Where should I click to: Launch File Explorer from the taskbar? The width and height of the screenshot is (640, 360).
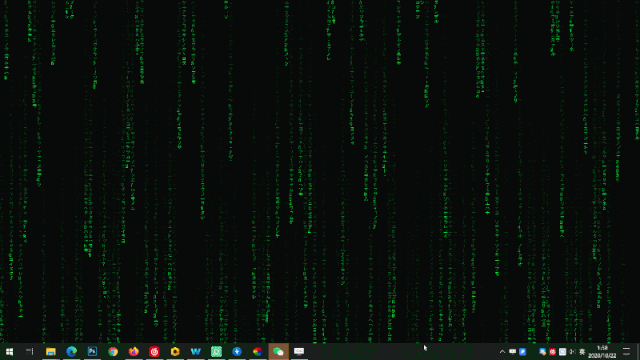pyautogui.click(x=51, y=351)
